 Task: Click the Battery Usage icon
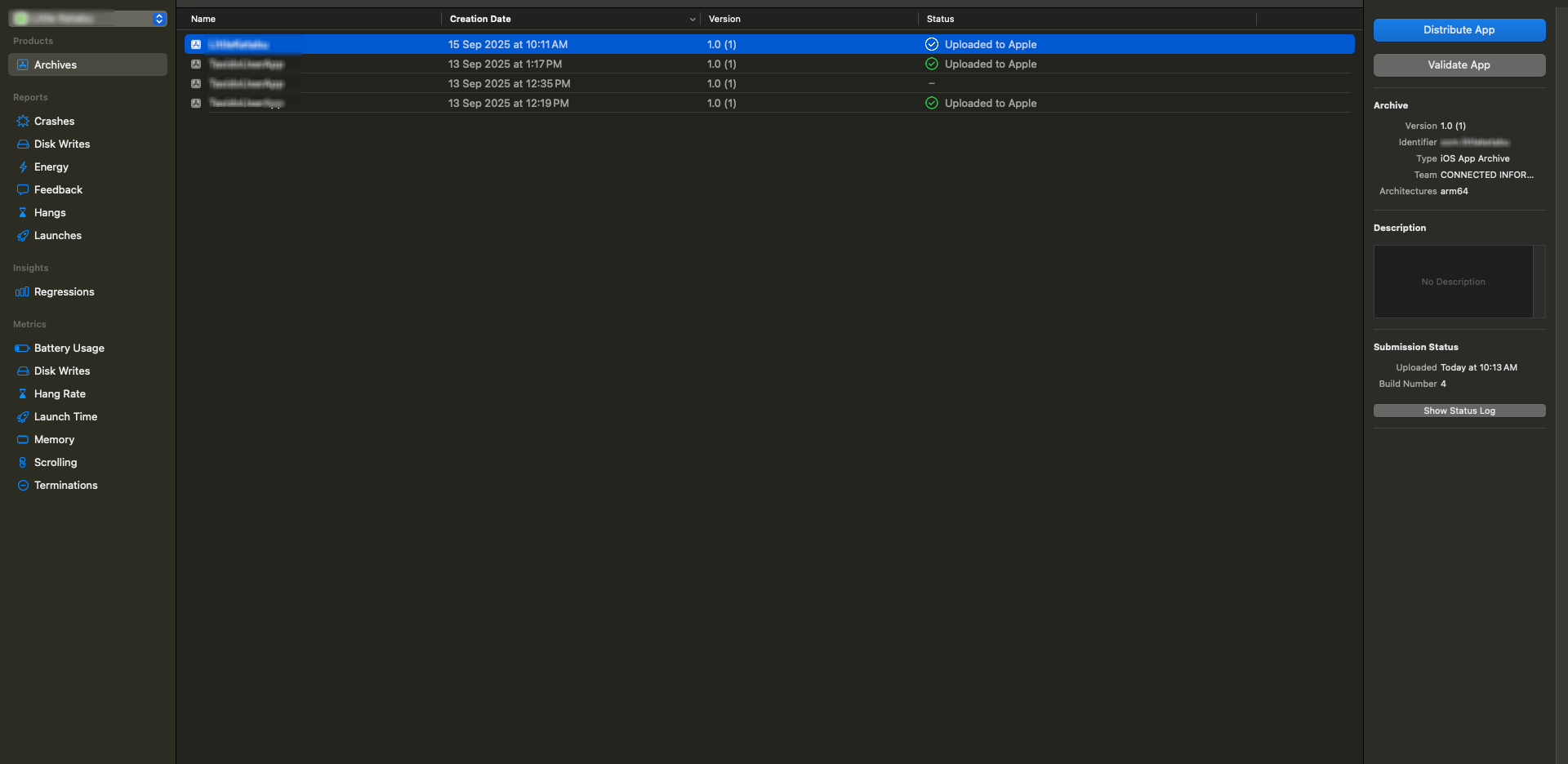point(23,349)
